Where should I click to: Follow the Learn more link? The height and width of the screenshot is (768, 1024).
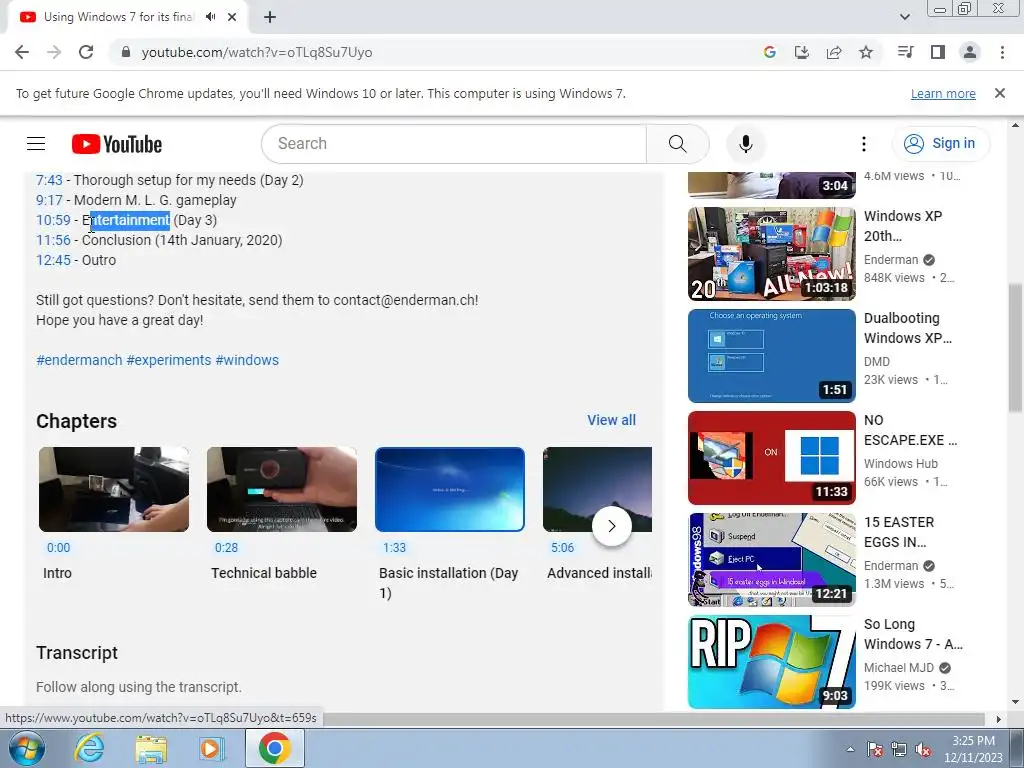pyautogui.click(x=943, y=93)
